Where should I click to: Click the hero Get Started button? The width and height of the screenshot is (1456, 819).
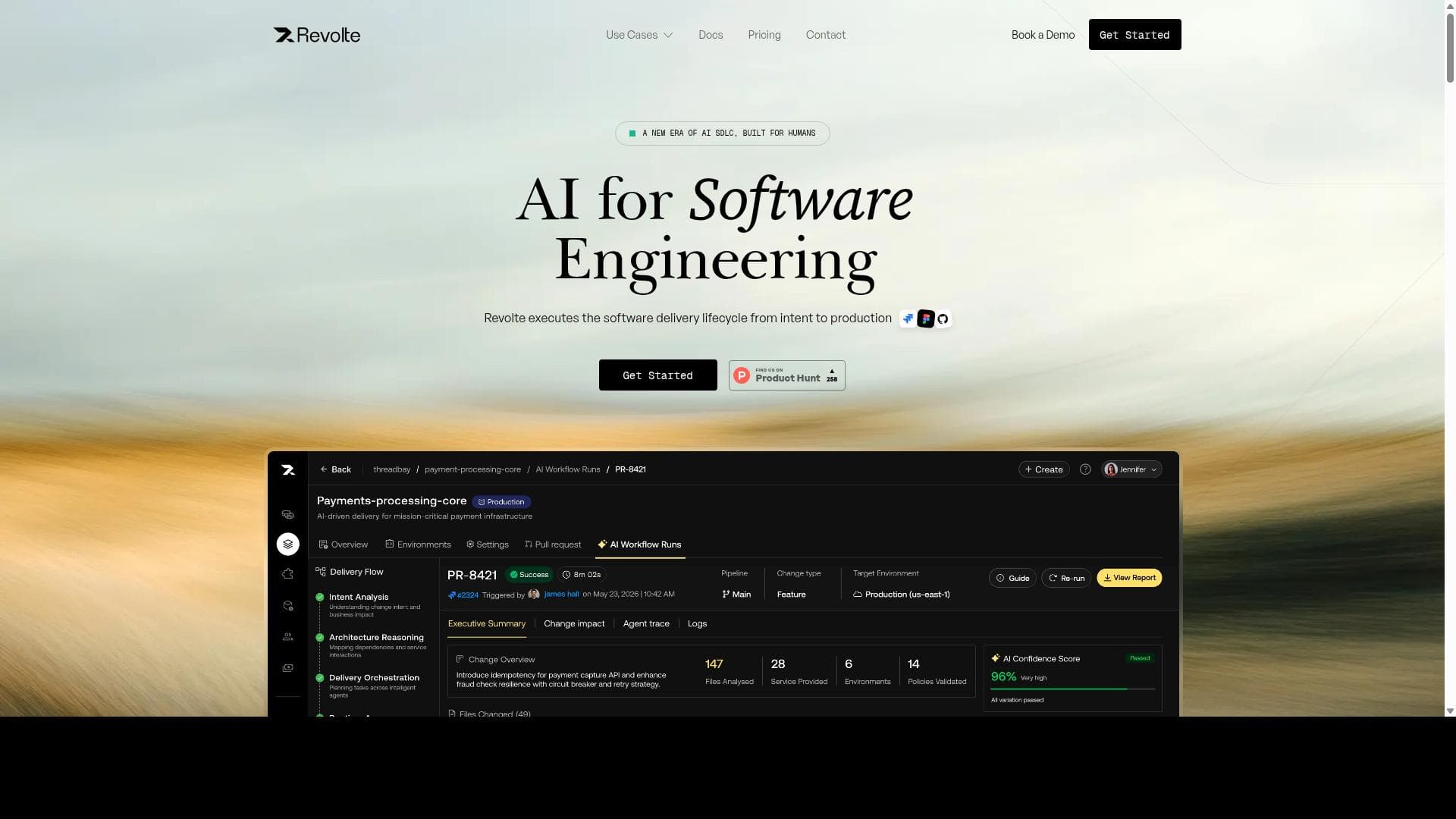pyautogui.click(x=657, y=375)
